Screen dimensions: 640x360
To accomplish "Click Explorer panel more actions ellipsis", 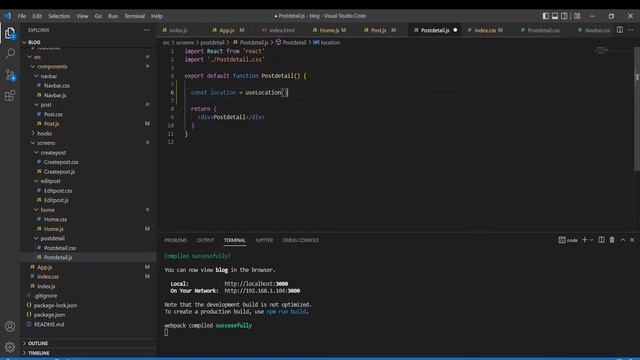I will click(147, 30).
